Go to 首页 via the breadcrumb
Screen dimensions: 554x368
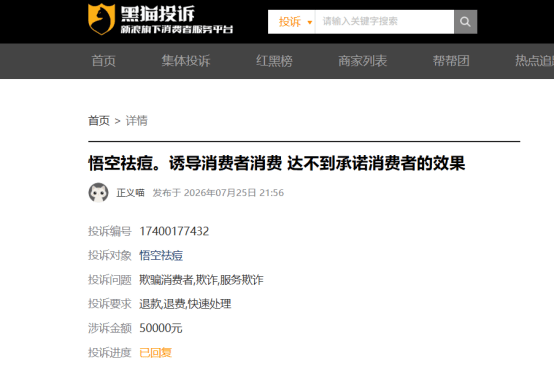(99, 121)
